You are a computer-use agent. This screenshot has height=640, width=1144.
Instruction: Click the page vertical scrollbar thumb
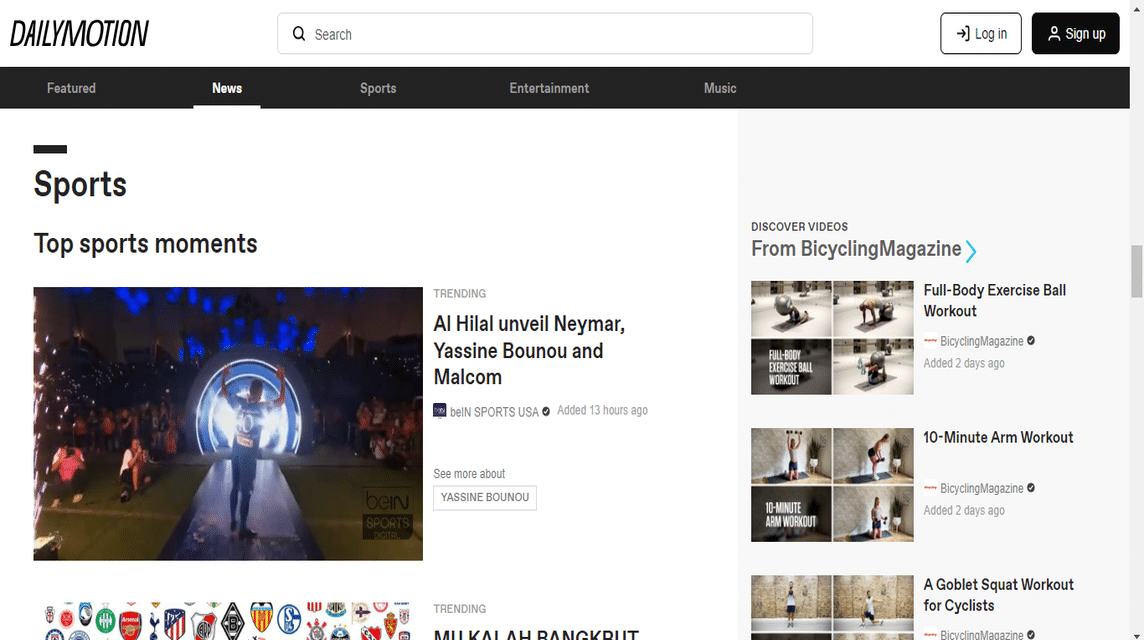[1136, 271]
